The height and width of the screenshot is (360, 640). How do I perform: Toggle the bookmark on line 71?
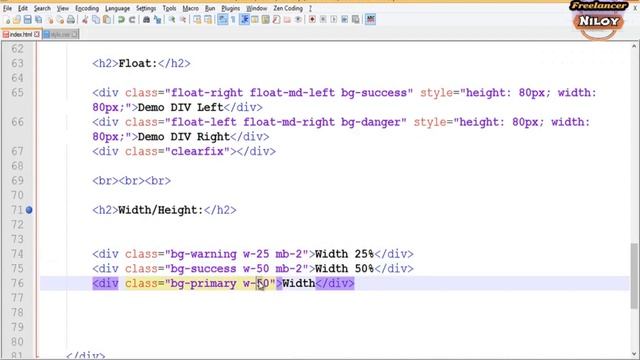[x=29, y=210]
